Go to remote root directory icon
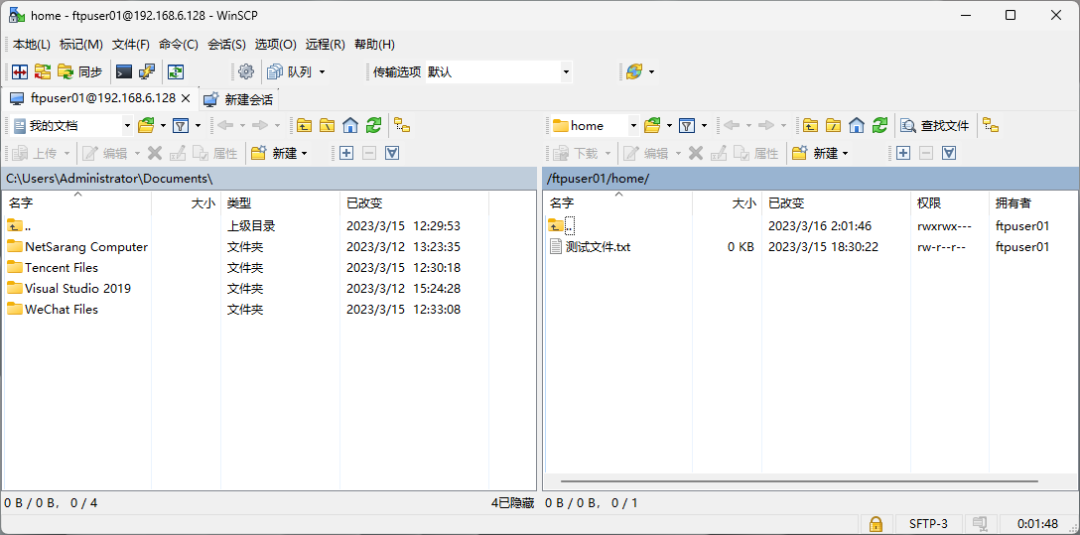The image size is (1080, 535). (x=833, y=125)
